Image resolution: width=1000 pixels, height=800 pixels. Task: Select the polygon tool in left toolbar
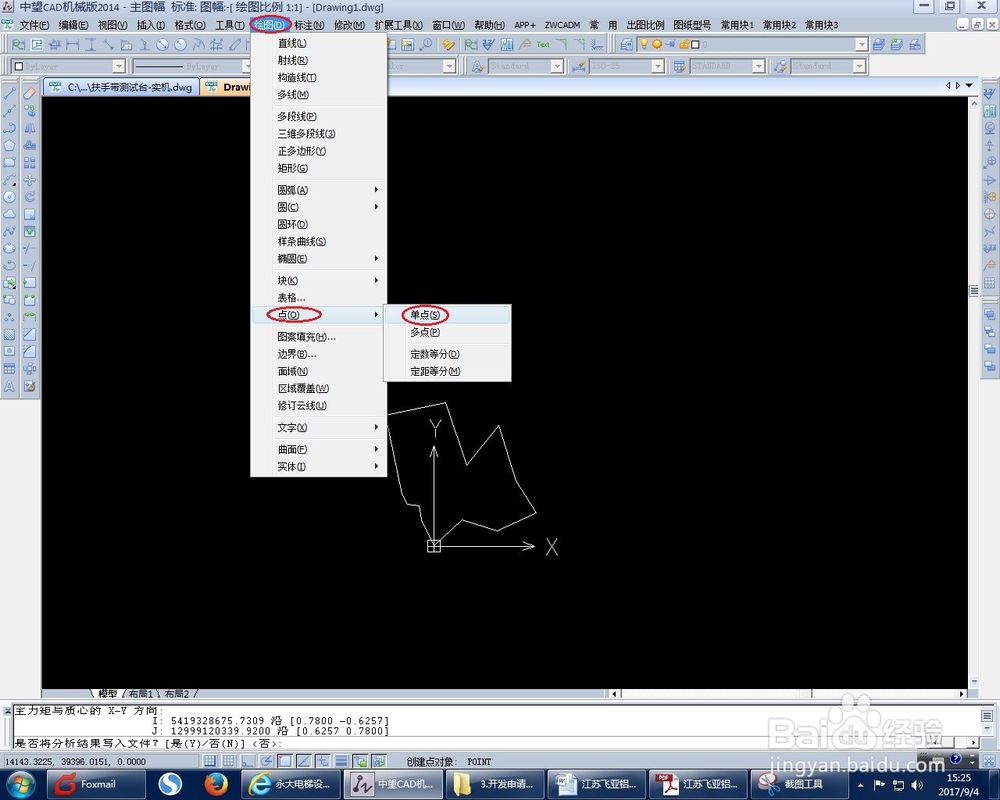tap(10, 145)
